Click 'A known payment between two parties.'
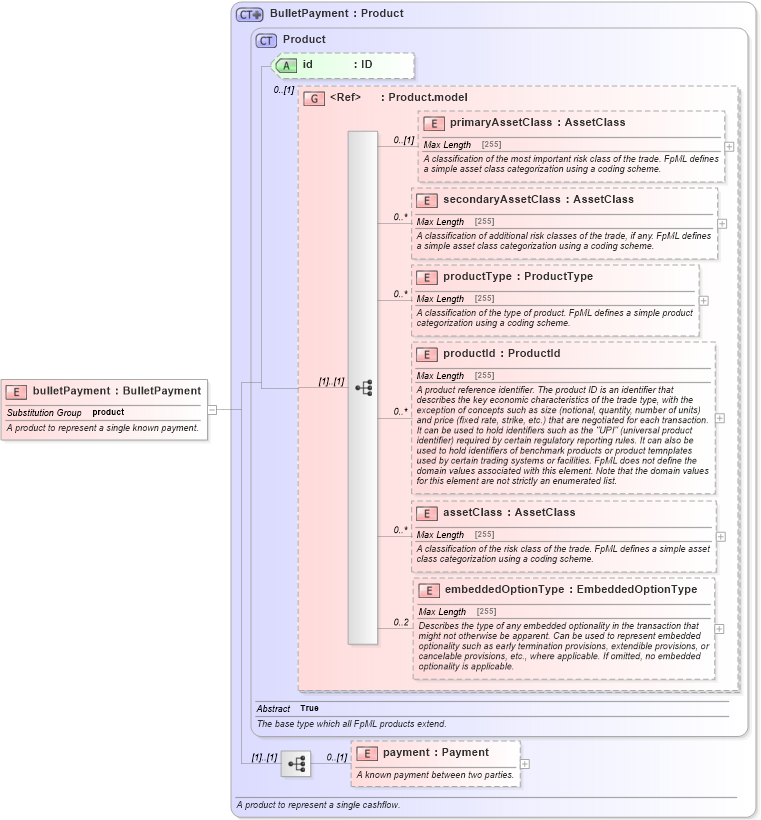The width and height of the screenshot is (761, 820). [x=435, y=775]
